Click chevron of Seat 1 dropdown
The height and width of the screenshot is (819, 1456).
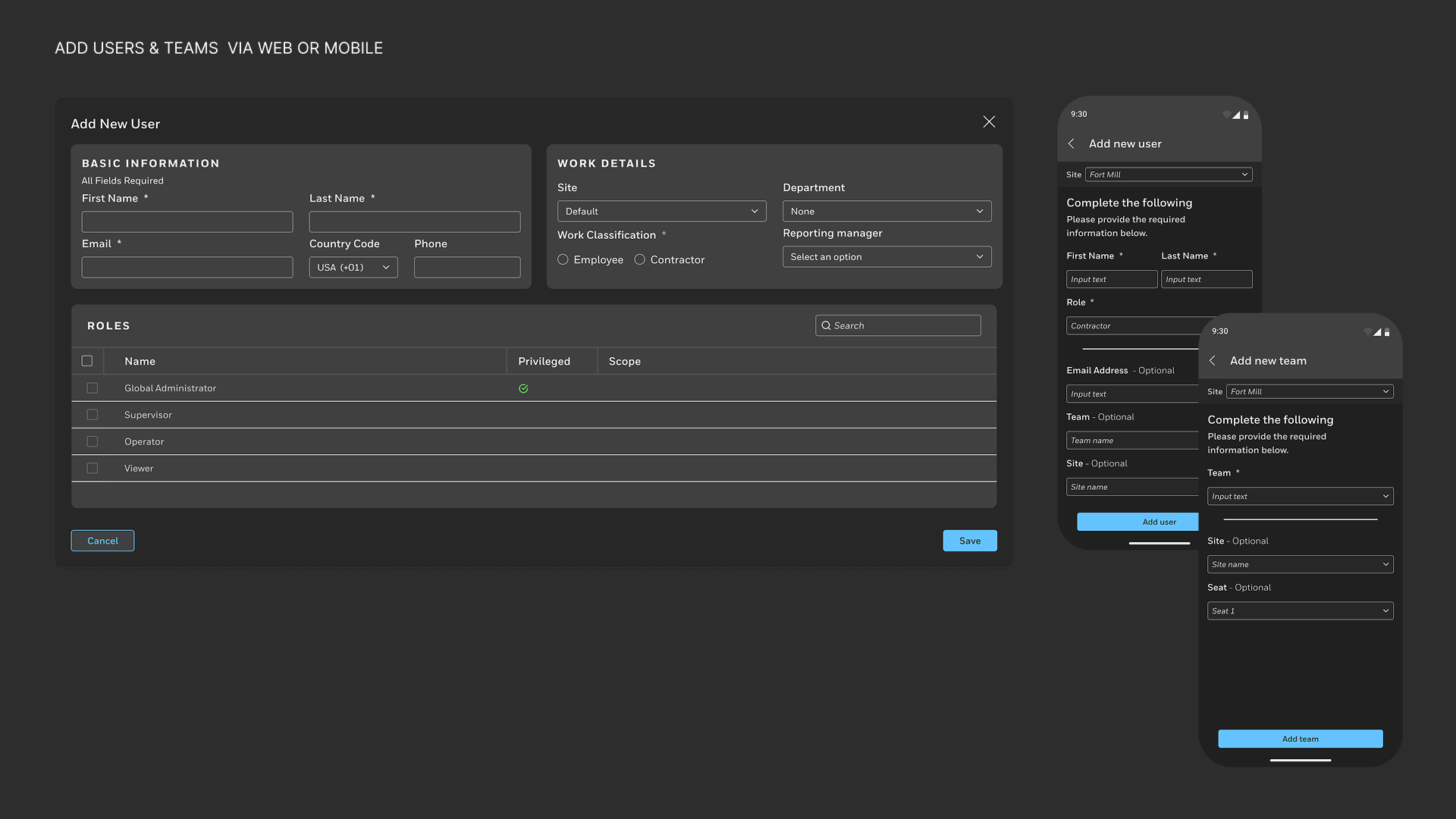pyautogui.click(x=1385, y=611)
